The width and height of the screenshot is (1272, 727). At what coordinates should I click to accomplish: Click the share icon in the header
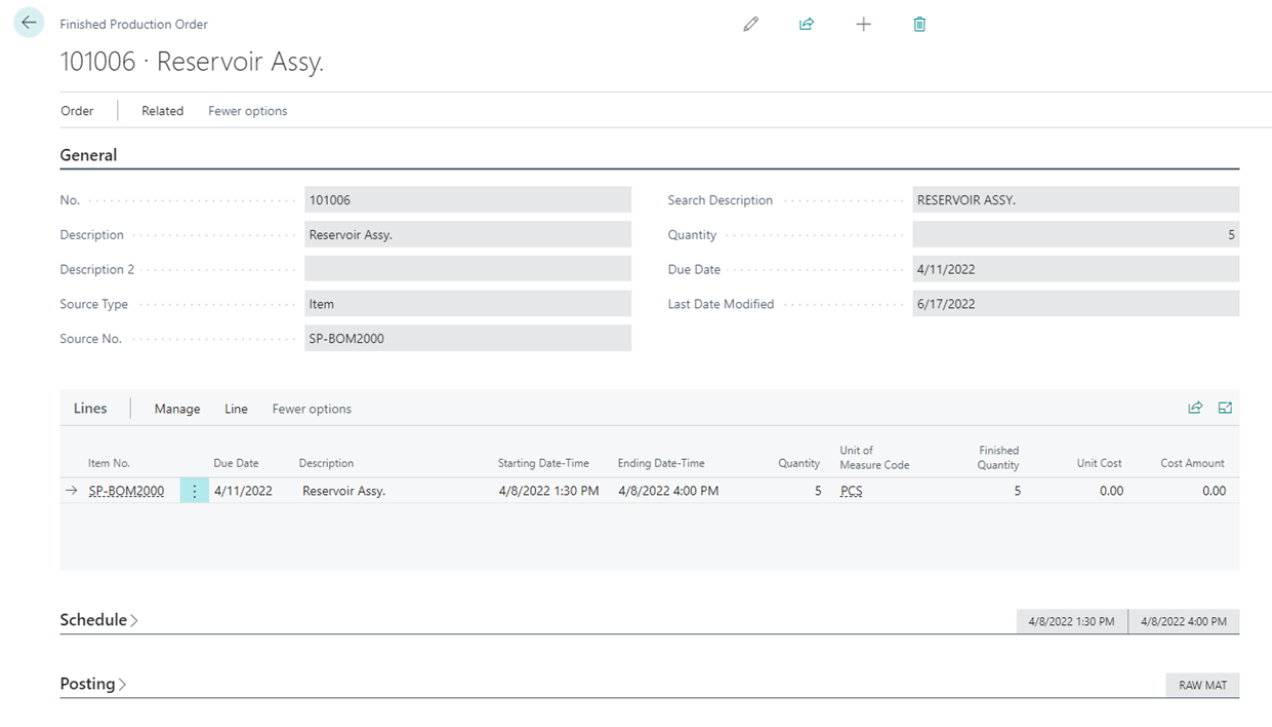point(805,24)
